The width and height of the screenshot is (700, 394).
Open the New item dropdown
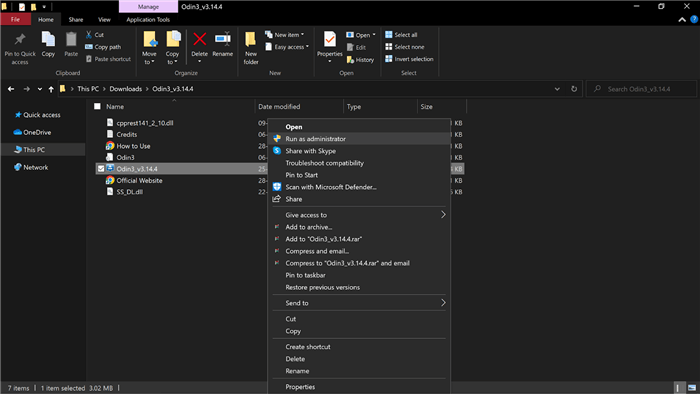284,34
